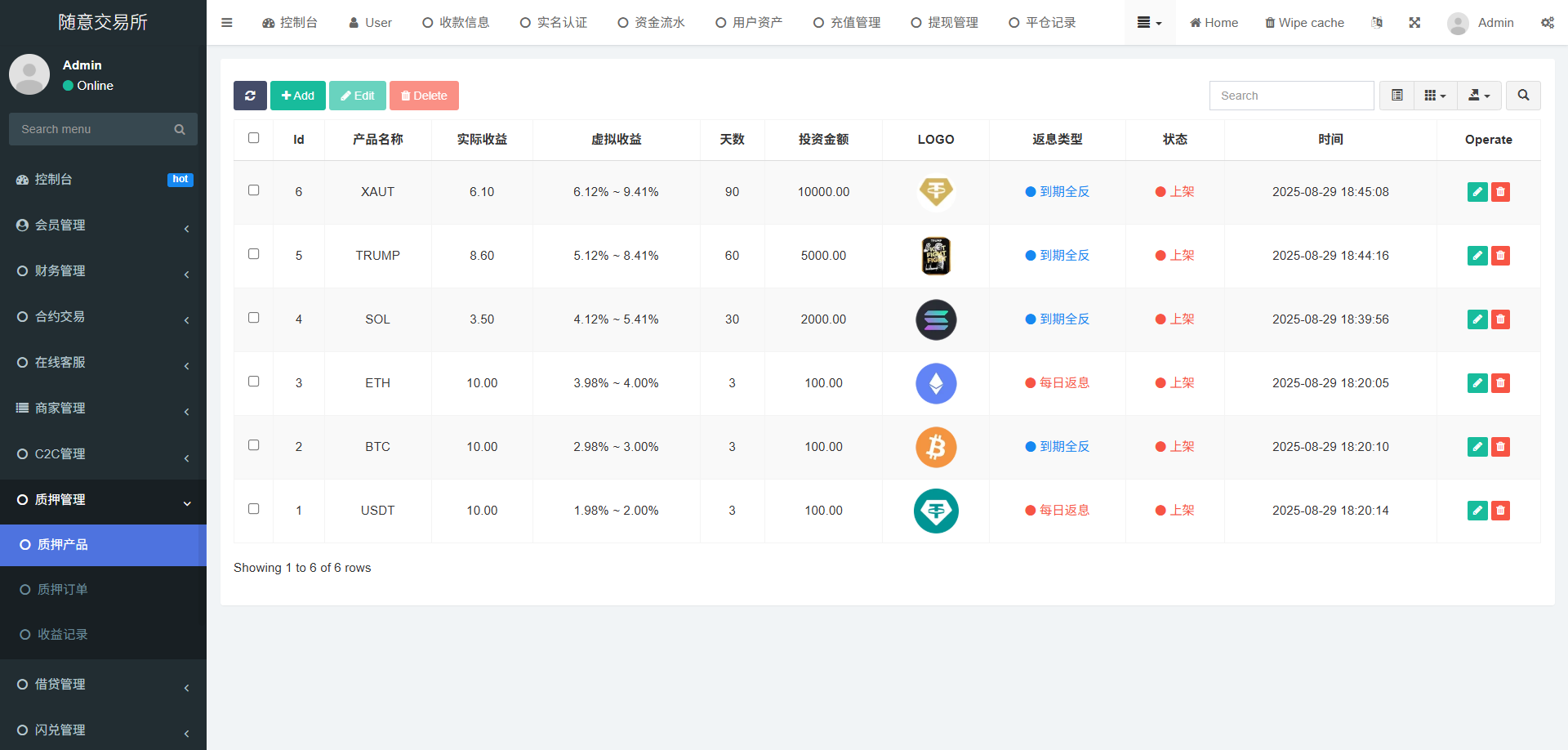1568x750 pixels.
Task: Click Wipe cache in the top bar
Action: pos(1304,23)
